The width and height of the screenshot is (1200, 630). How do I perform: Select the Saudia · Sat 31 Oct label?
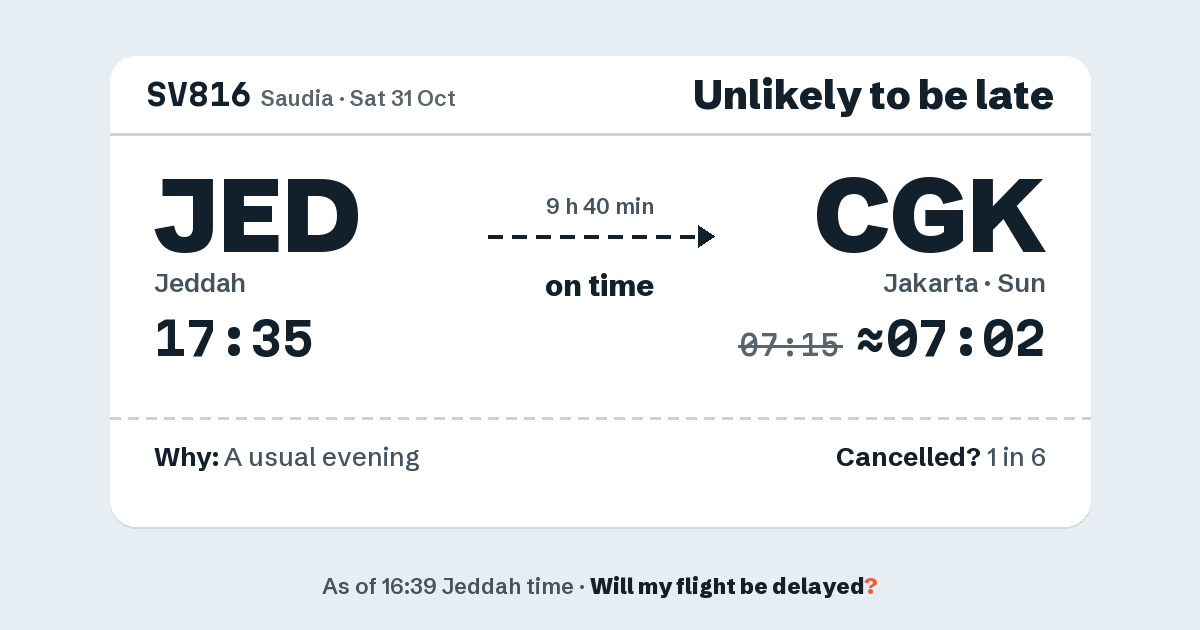point(358,98)
